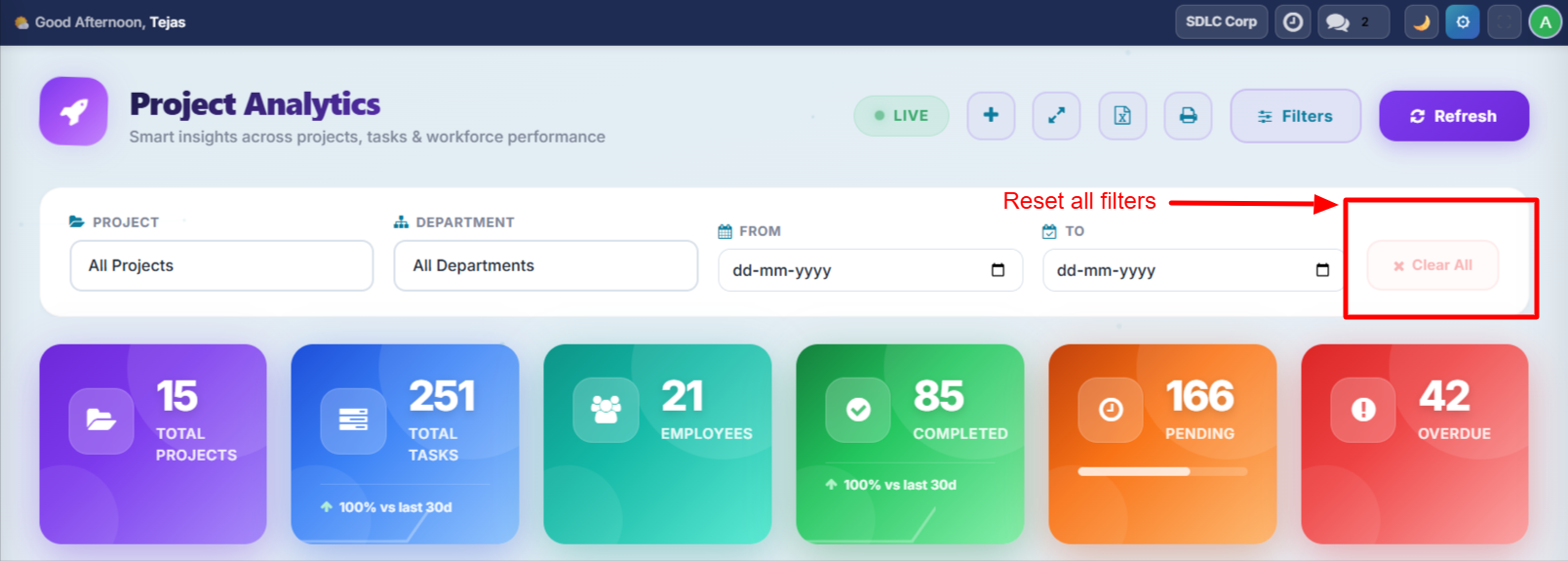Viewport: 1568px width, 561px height.
Task: Open the From date calendar picker
Action: click(998, 270)
